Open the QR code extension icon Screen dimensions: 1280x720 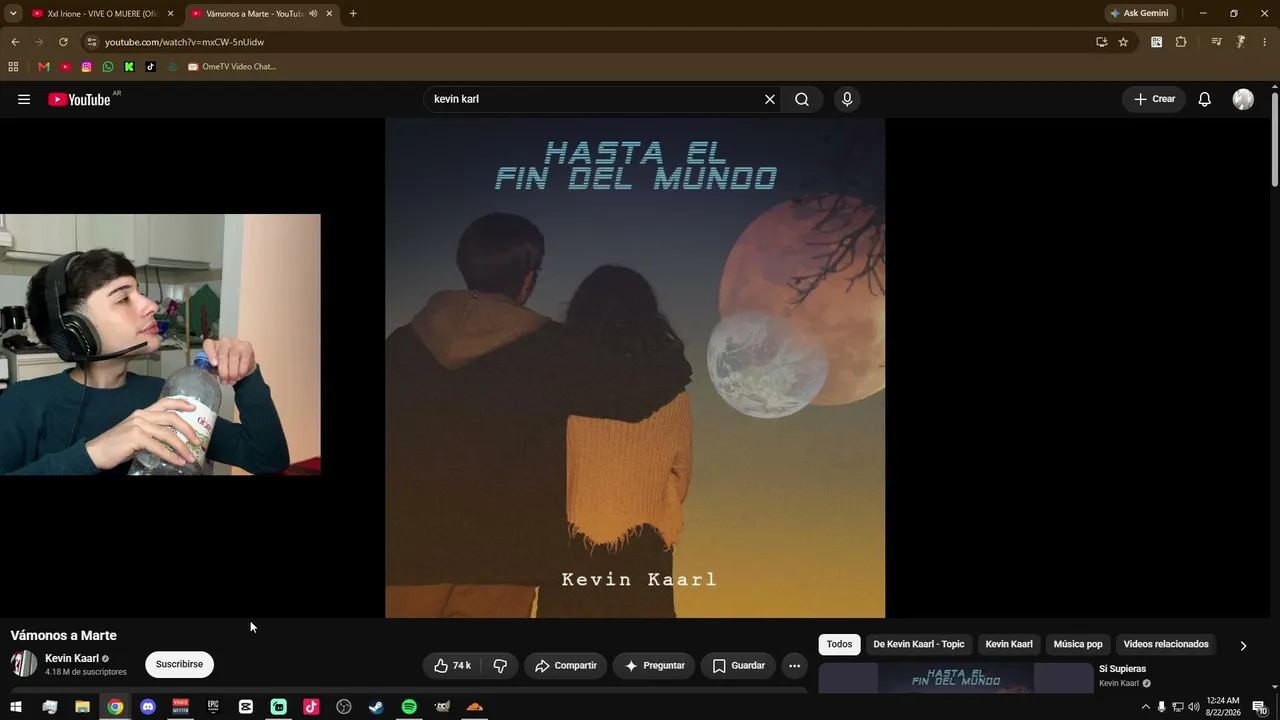pos(1156,42)
